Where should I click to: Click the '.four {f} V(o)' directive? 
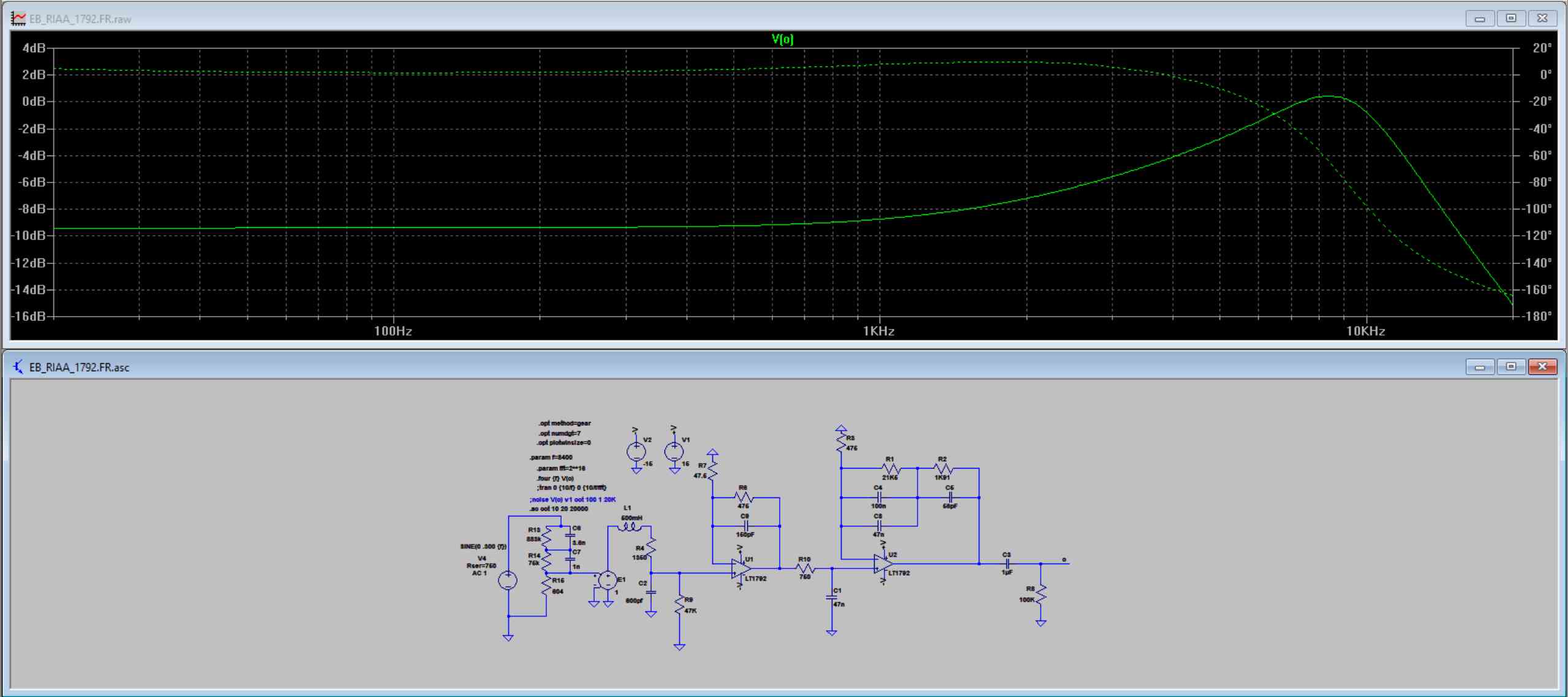pyautogui.click(x=555, y=478)
